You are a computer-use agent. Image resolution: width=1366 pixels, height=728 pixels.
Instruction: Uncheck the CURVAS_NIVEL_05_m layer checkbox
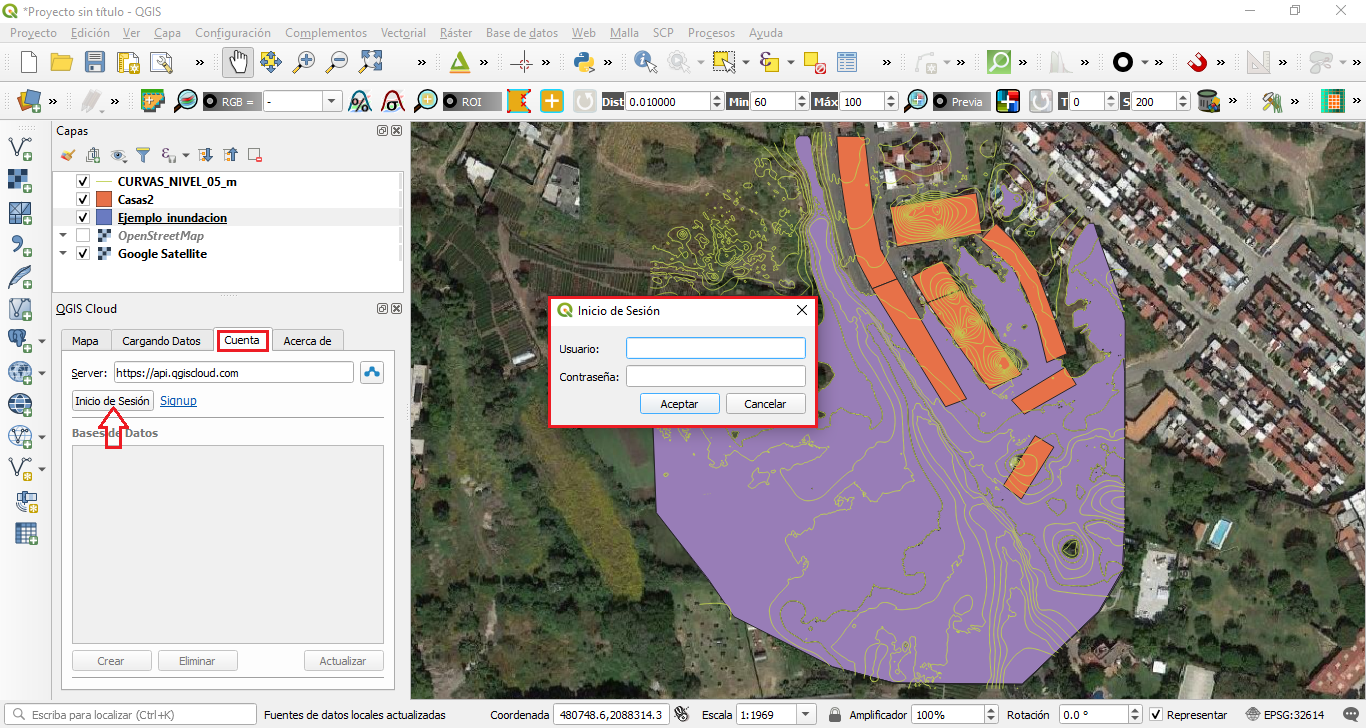pos(83,182)
